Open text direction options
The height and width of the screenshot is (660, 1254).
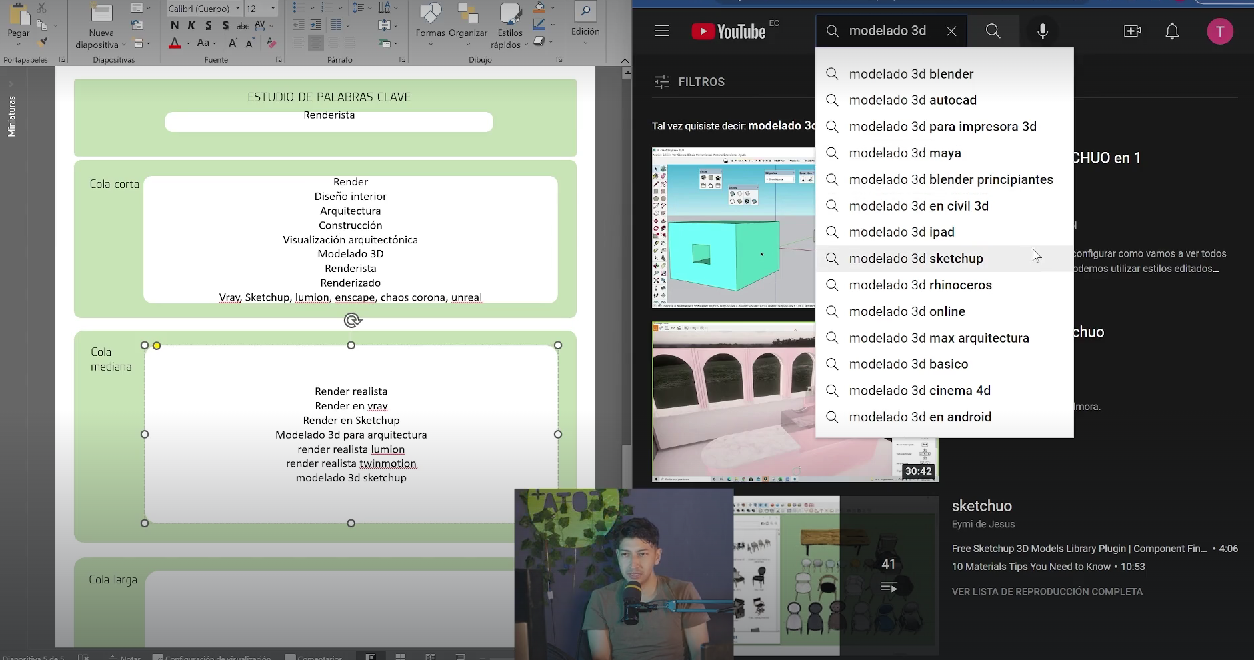pyautogui.click(x=386, y=8)
